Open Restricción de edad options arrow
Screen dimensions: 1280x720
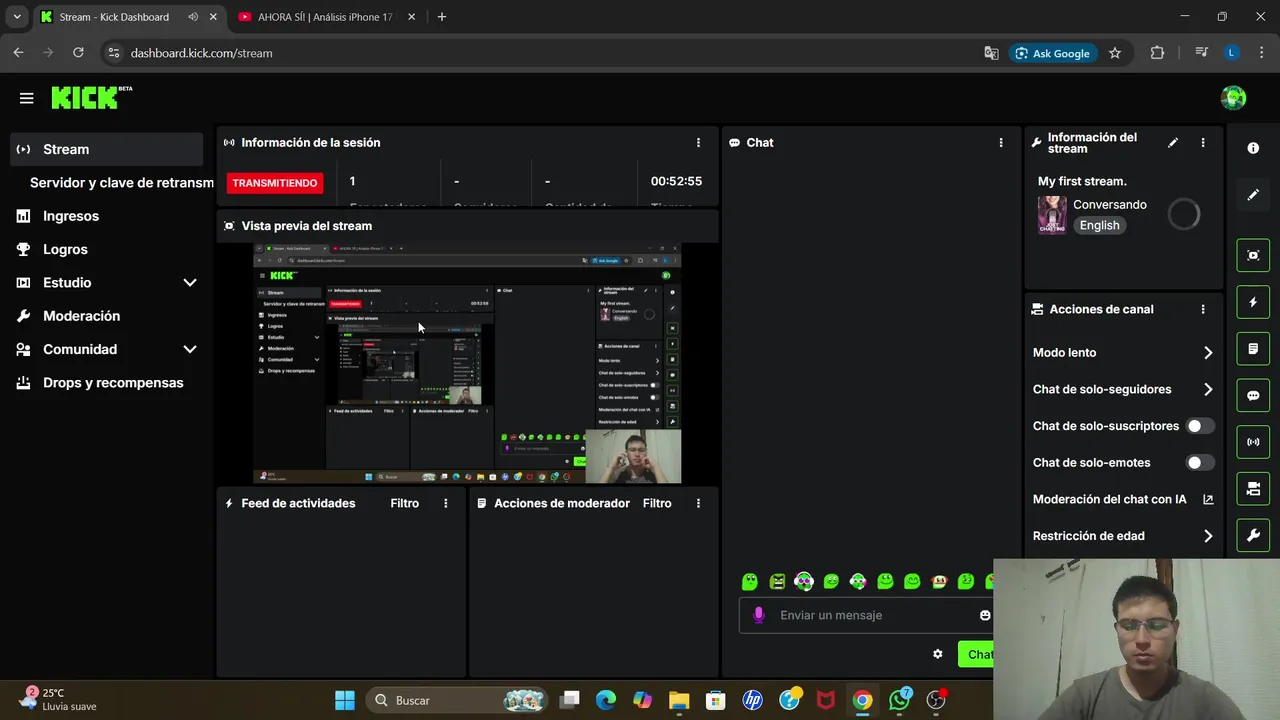(x=1208, y=536)
